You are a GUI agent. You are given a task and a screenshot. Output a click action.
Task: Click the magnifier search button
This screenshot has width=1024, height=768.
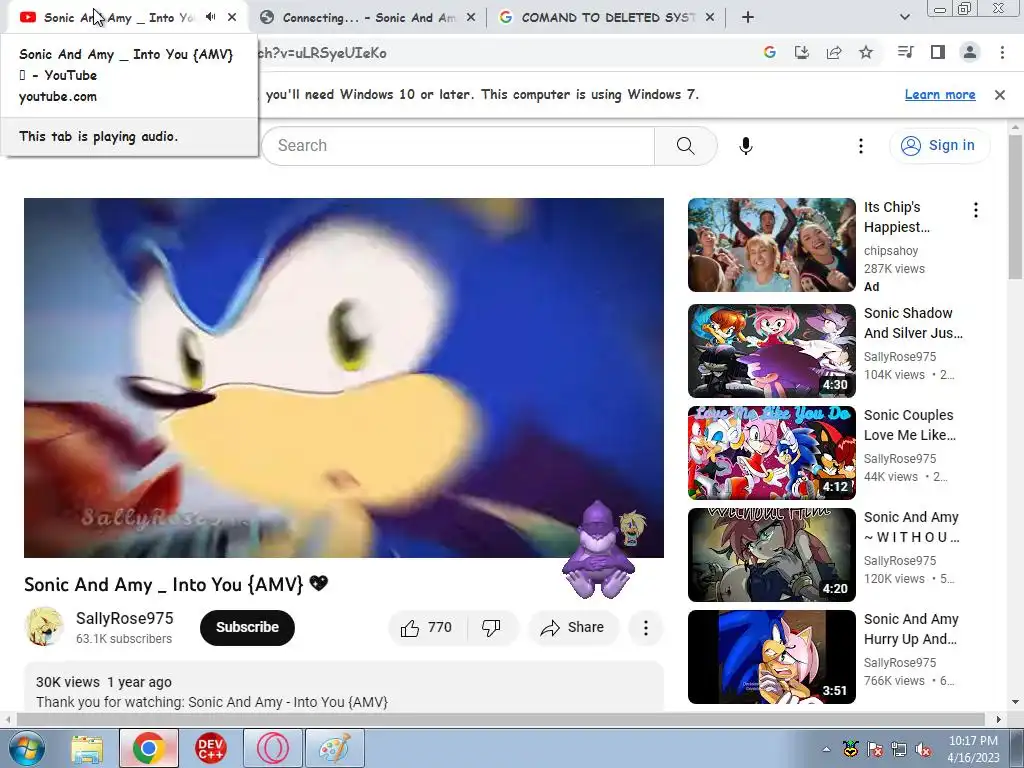(x=686, y=146)
